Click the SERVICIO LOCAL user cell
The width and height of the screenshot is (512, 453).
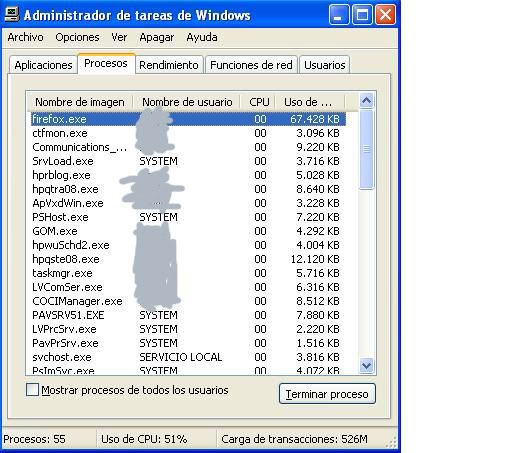(x=181, y=357)
